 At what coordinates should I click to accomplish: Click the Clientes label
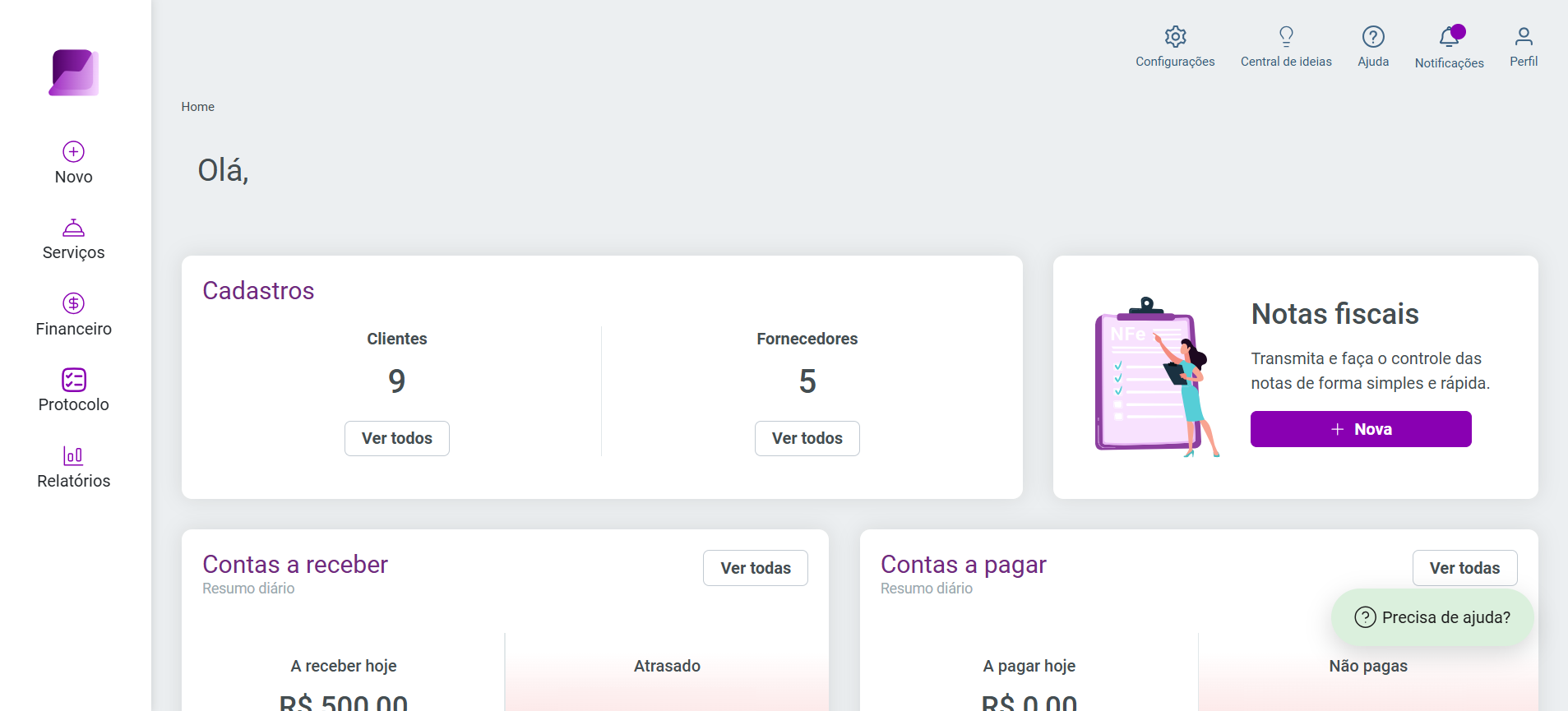coord(397,339)
